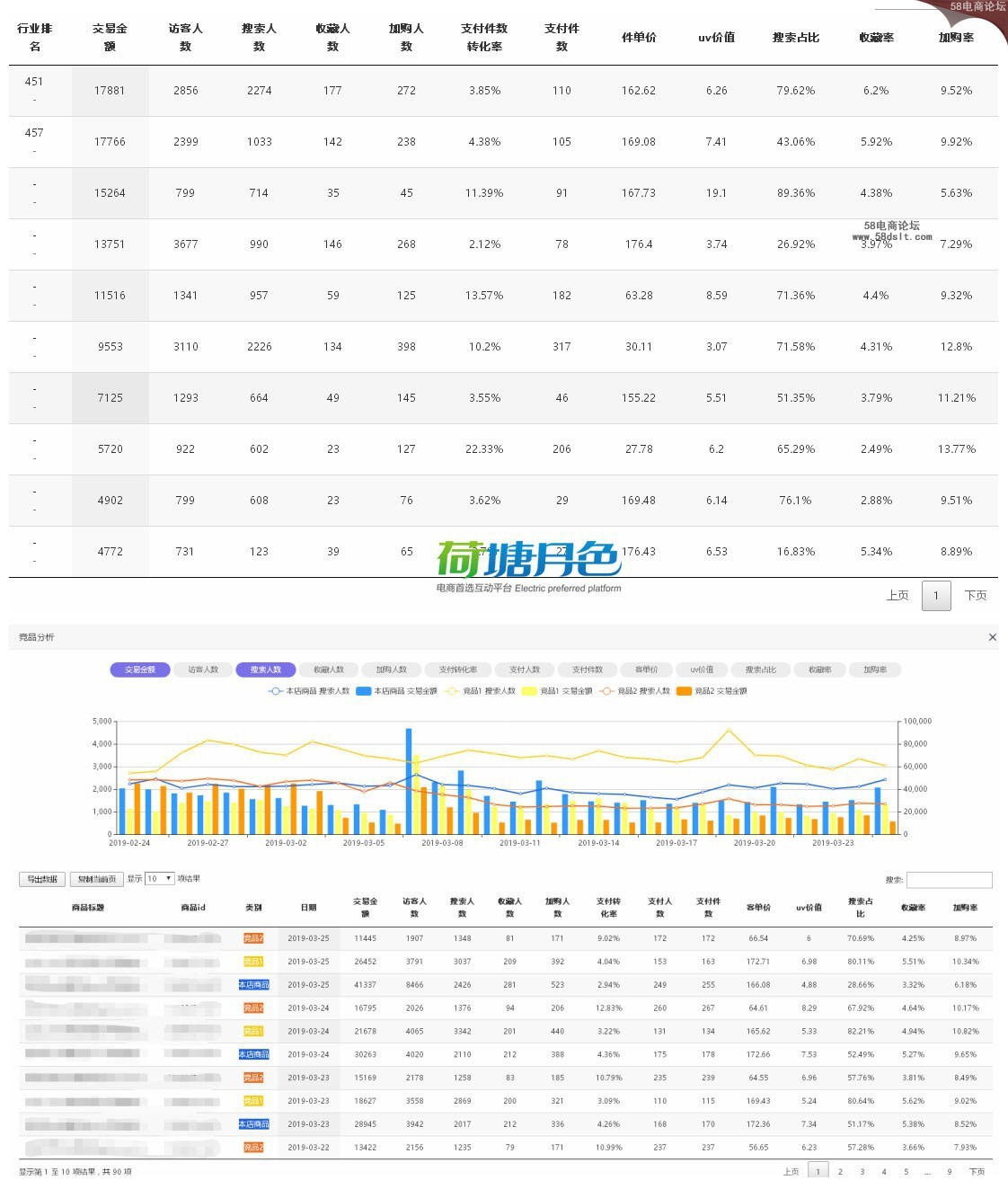Toggle legend series 竞品2 交易金额
Screen dimensions: 1008x1198
[x=712, y=691]
